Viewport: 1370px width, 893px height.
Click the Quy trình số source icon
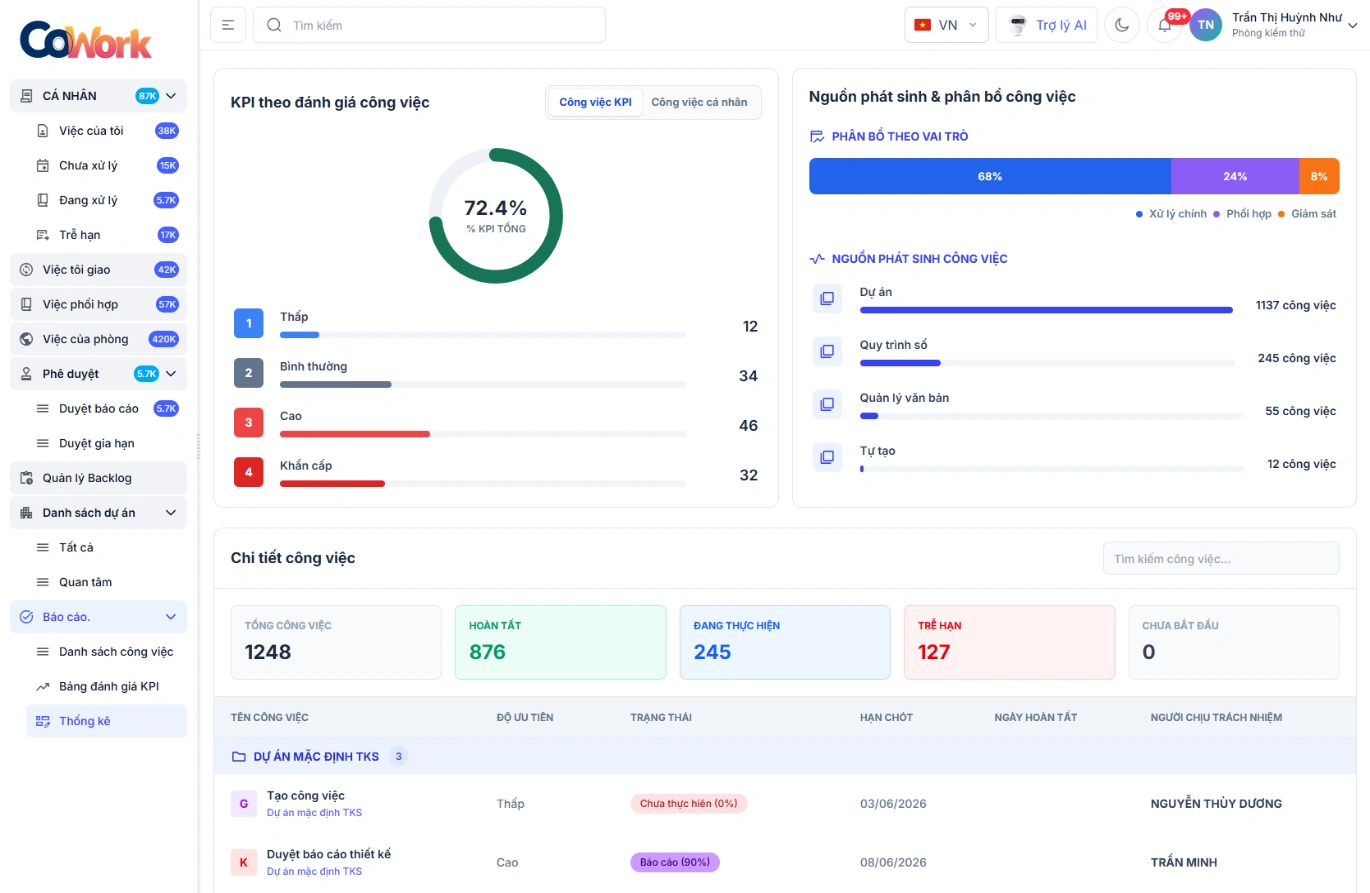click(827, 351)
